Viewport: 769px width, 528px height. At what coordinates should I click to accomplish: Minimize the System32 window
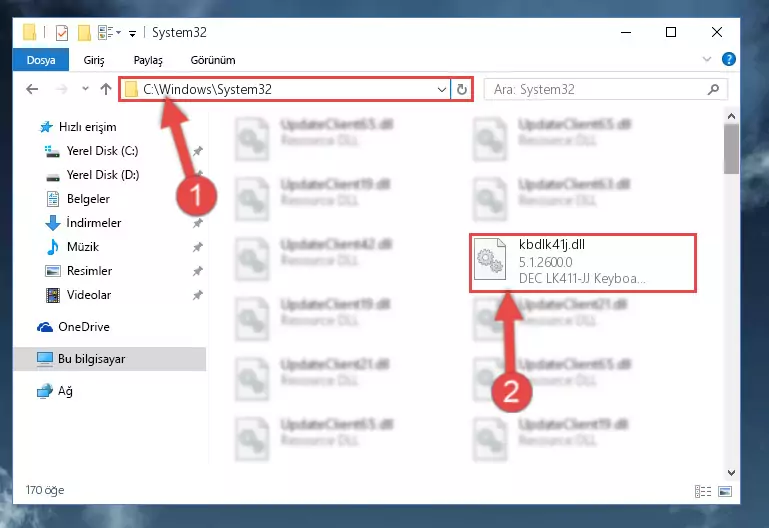[x=626, y=32]
